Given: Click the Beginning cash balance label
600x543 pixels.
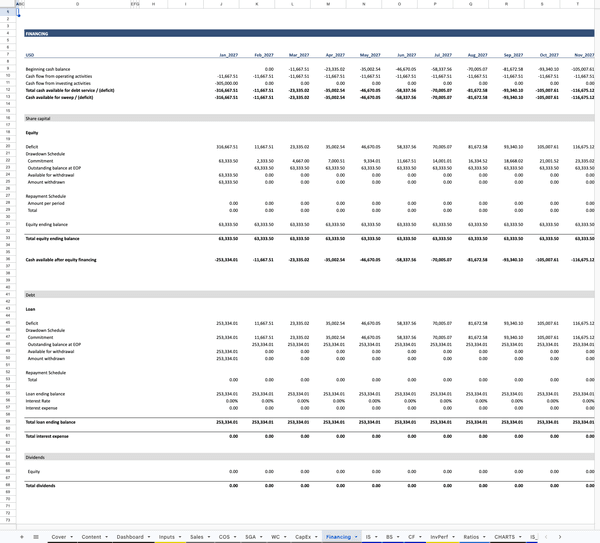Looking at the screenshot, I should pos(48,69).
